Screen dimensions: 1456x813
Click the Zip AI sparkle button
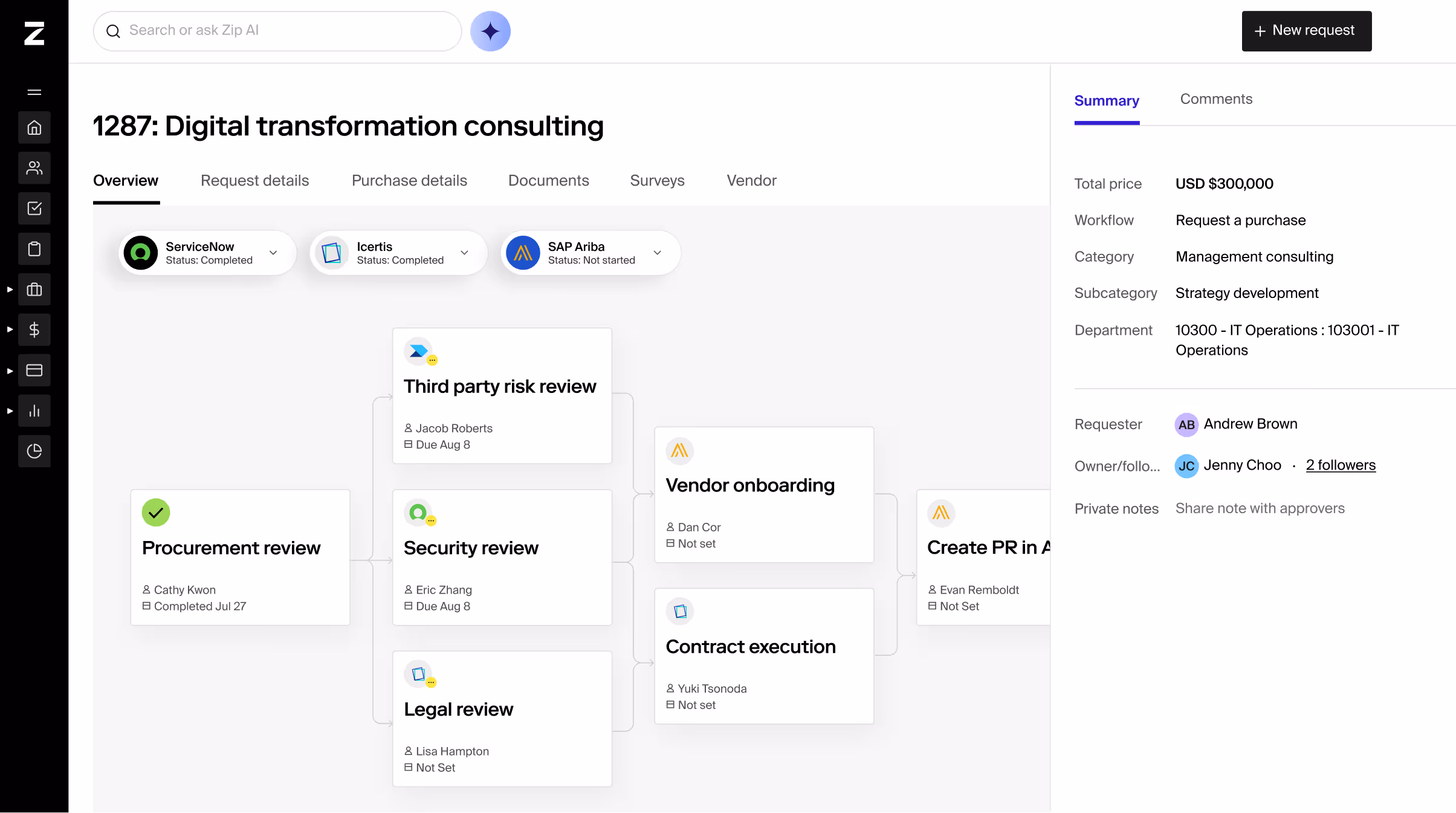pyautogui.click(x=490, y=31)
